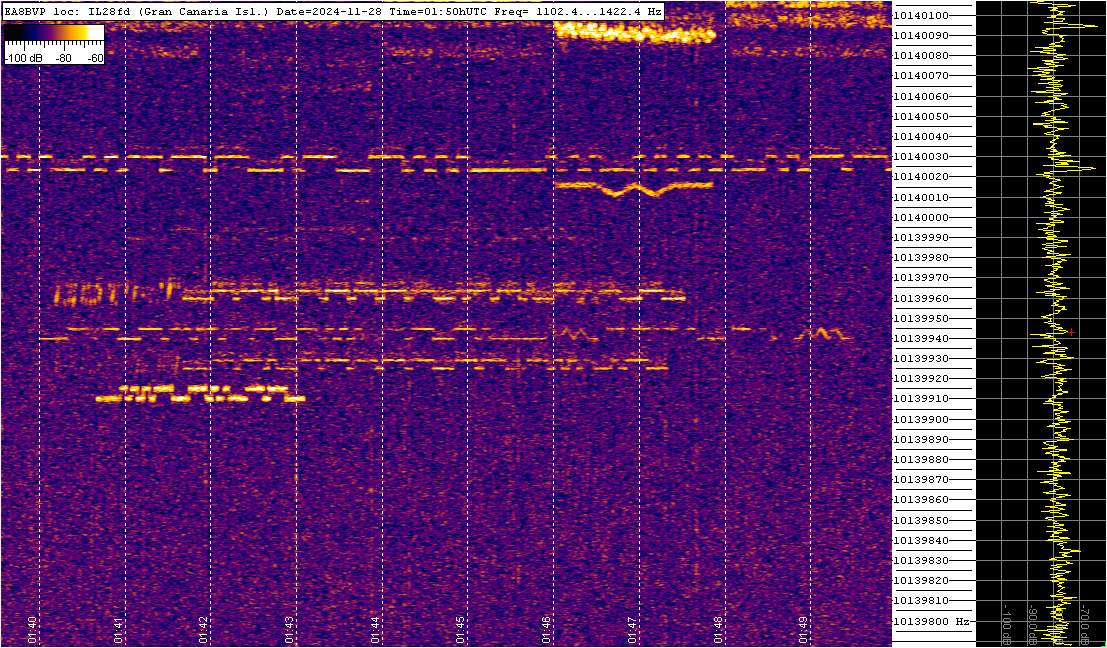Click the 10140050 frequency scale label
Screen dimensions: 1107x648
(x=921, y=116)
